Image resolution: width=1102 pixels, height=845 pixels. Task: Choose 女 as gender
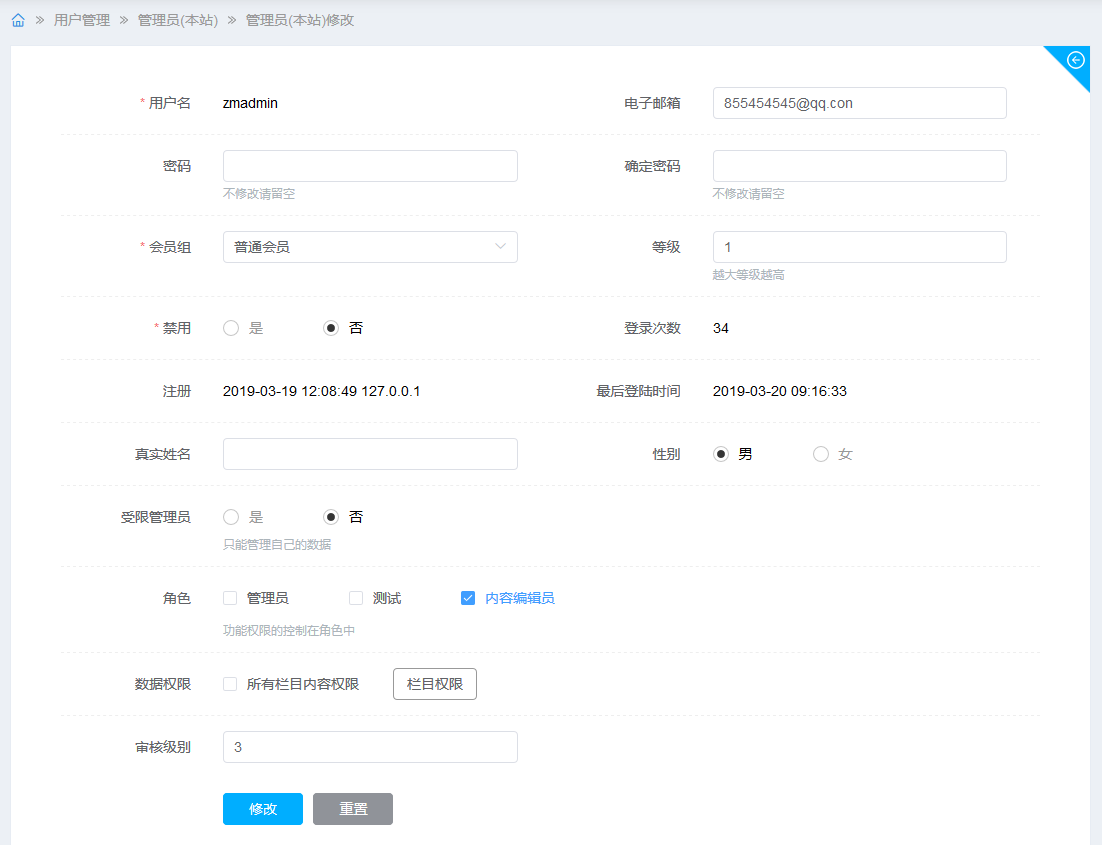821,454
